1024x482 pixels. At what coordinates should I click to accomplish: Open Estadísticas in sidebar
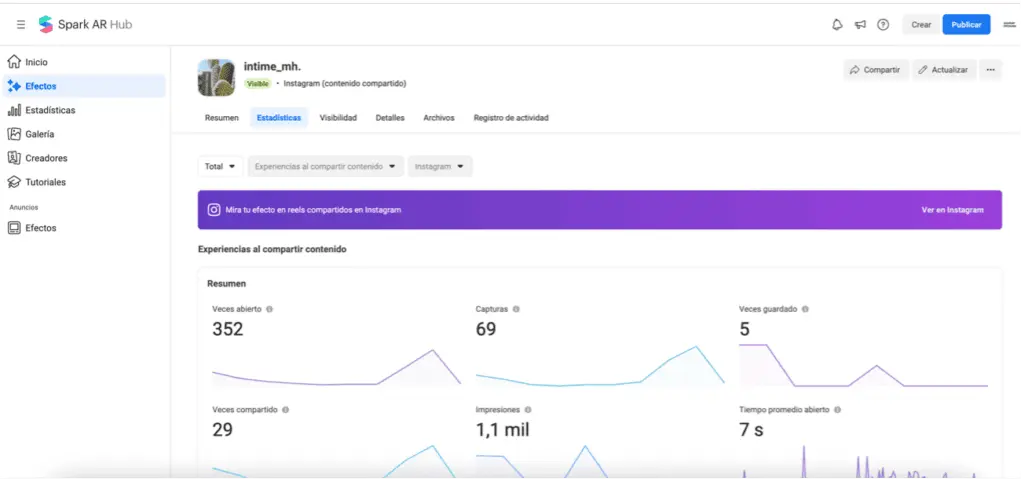click(84, 110)
